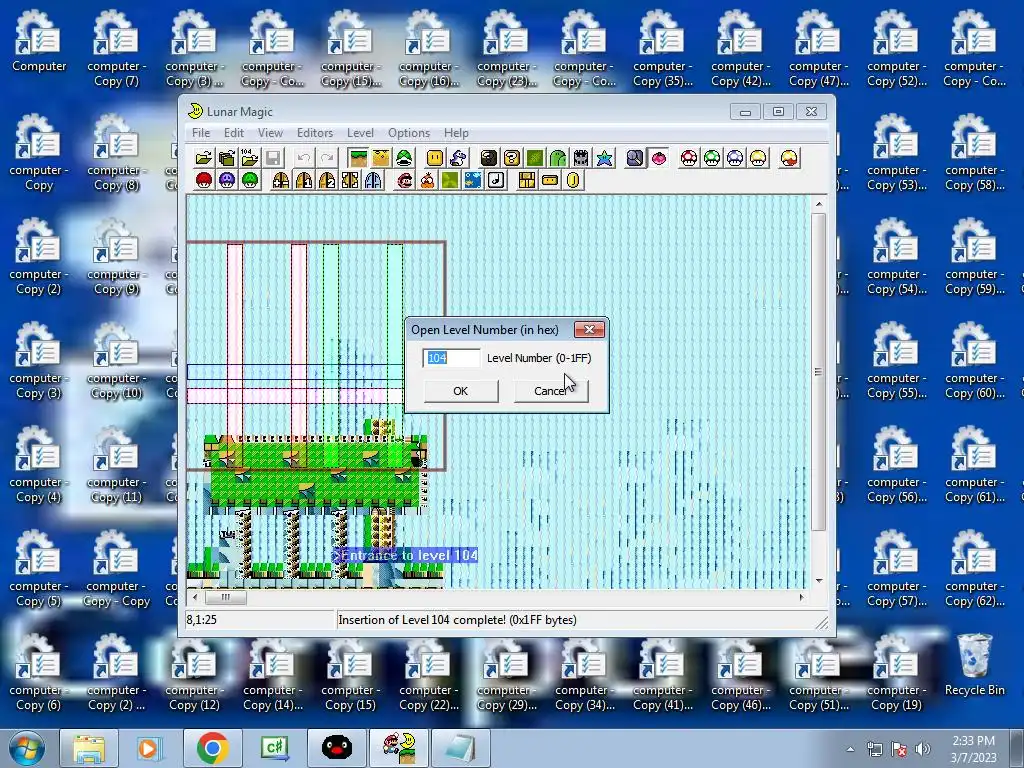This screenshot has width=1024, height=768.
Task: Click the volume speaker tray icon
Action: [923, 749]
